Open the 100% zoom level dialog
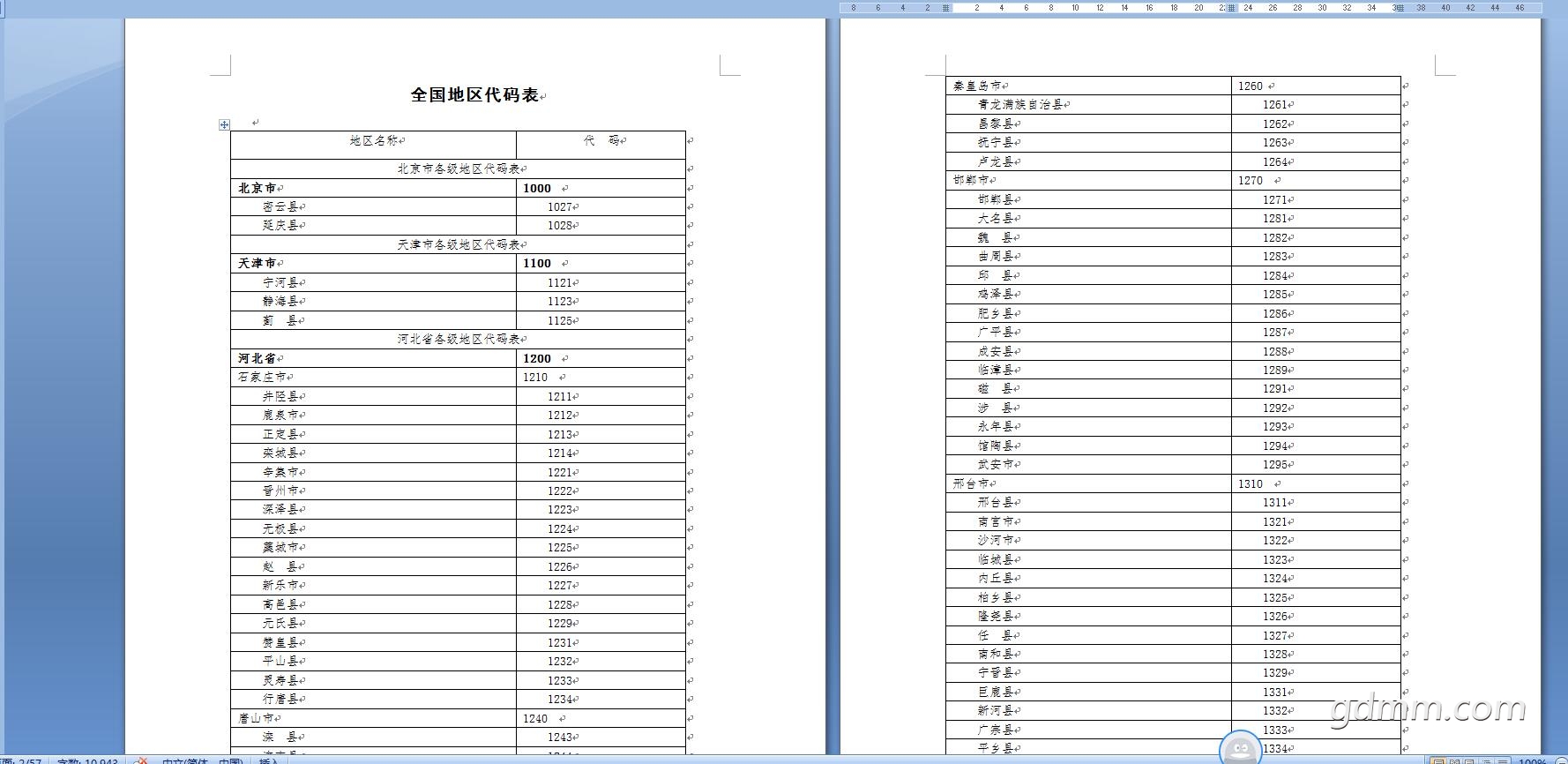The image size is (1568, 764). click(x=1532, y=760)
